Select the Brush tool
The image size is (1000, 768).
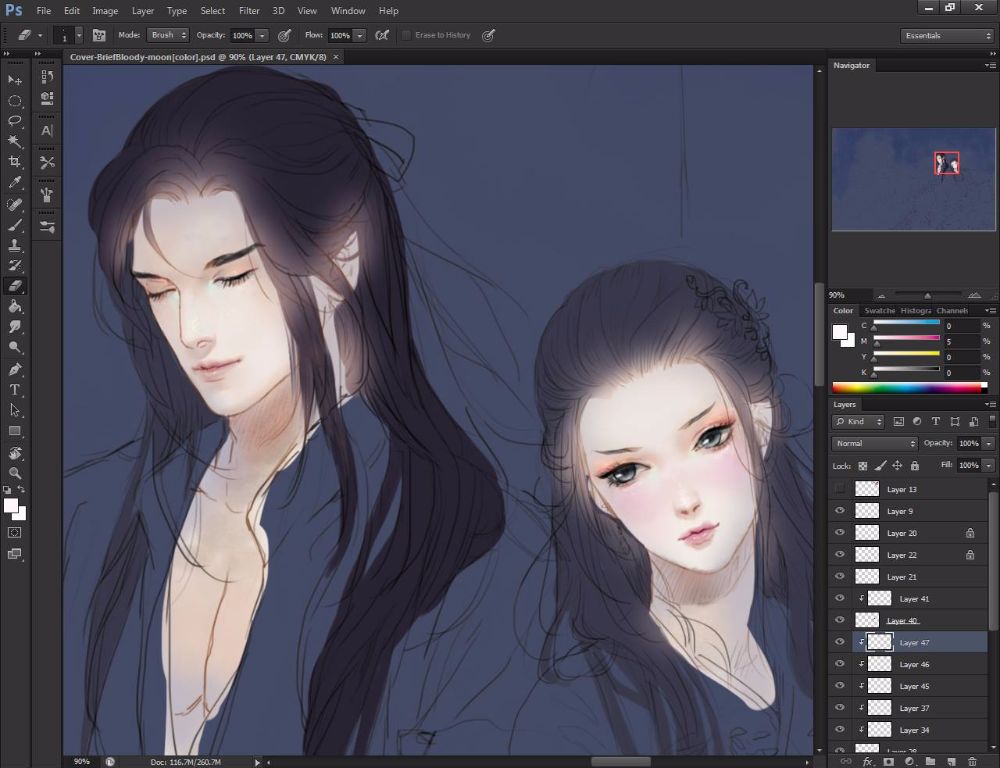[15, 225]
